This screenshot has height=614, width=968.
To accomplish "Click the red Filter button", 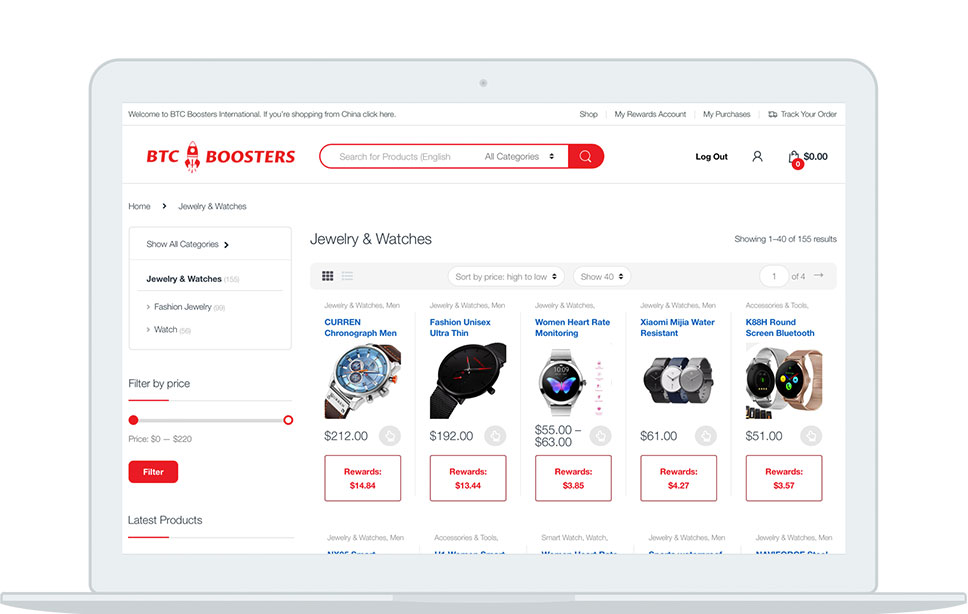I will coord(153,472).
